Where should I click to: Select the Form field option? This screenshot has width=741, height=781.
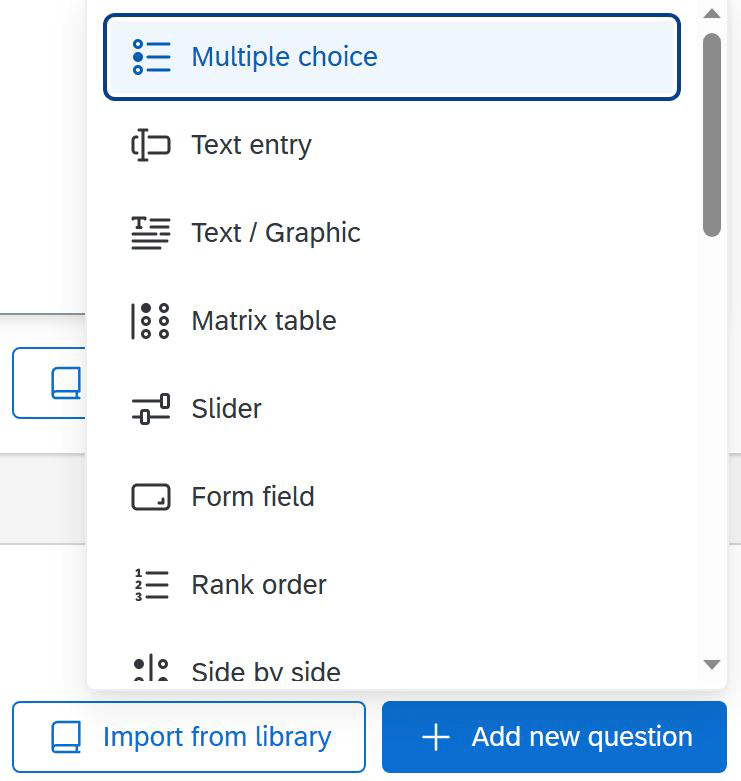tap(392, 497)
